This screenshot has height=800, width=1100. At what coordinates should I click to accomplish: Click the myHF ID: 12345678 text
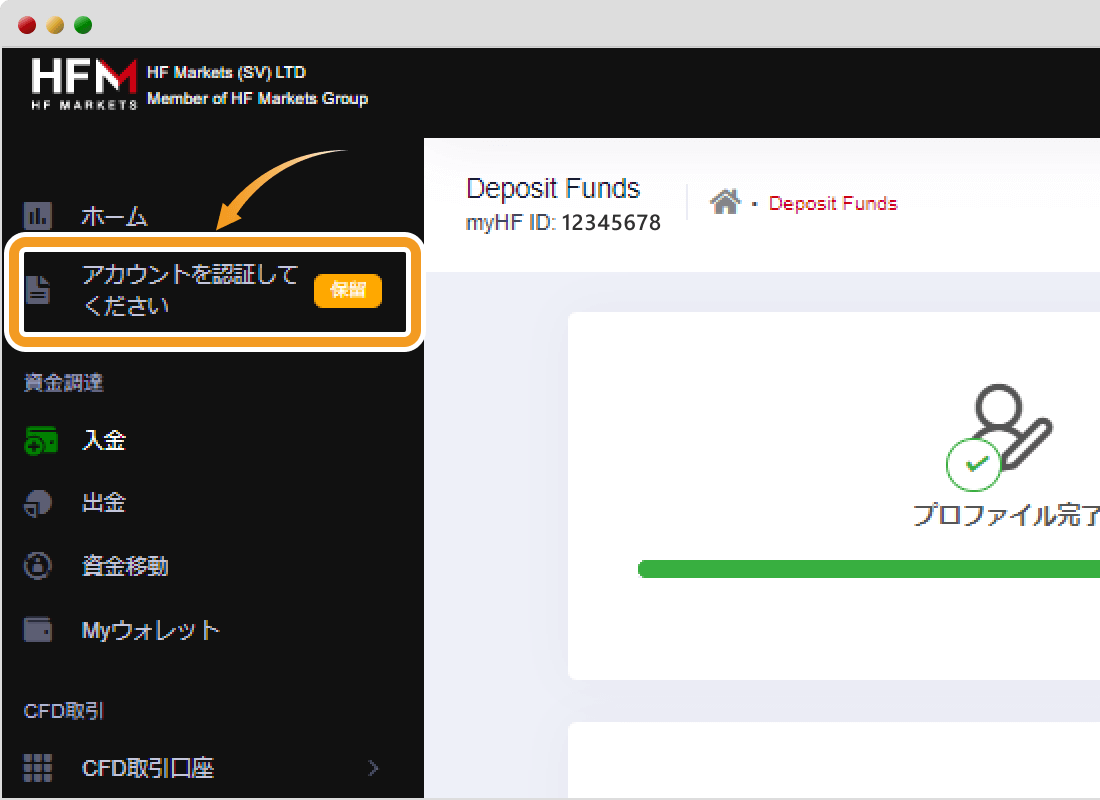coord(563,223)
